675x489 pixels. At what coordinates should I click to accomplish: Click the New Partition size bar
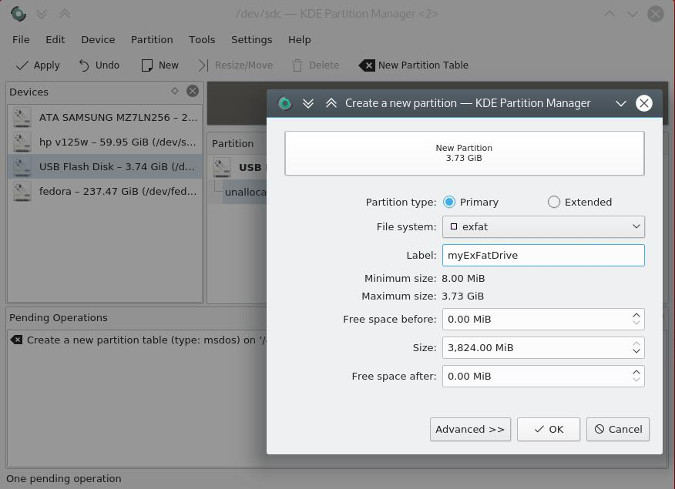tap(464, 153)
